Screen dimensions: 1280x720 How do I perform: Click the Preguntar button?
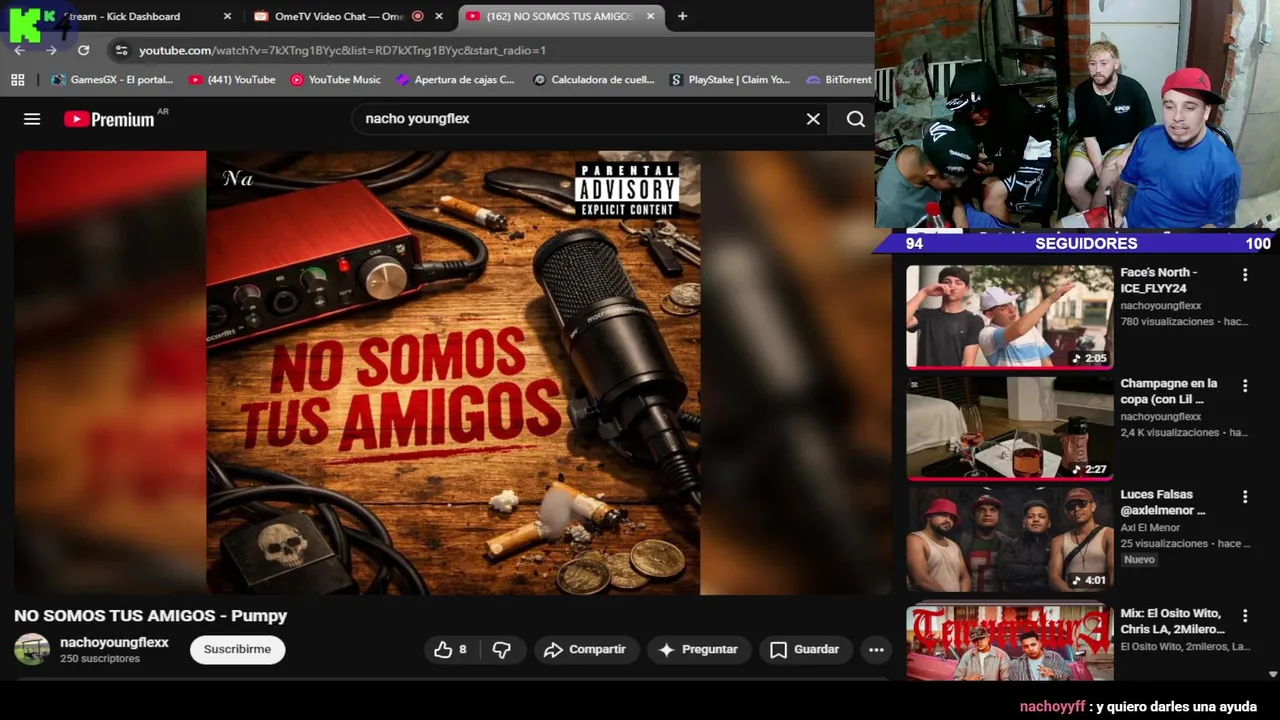tap(699, 650)
